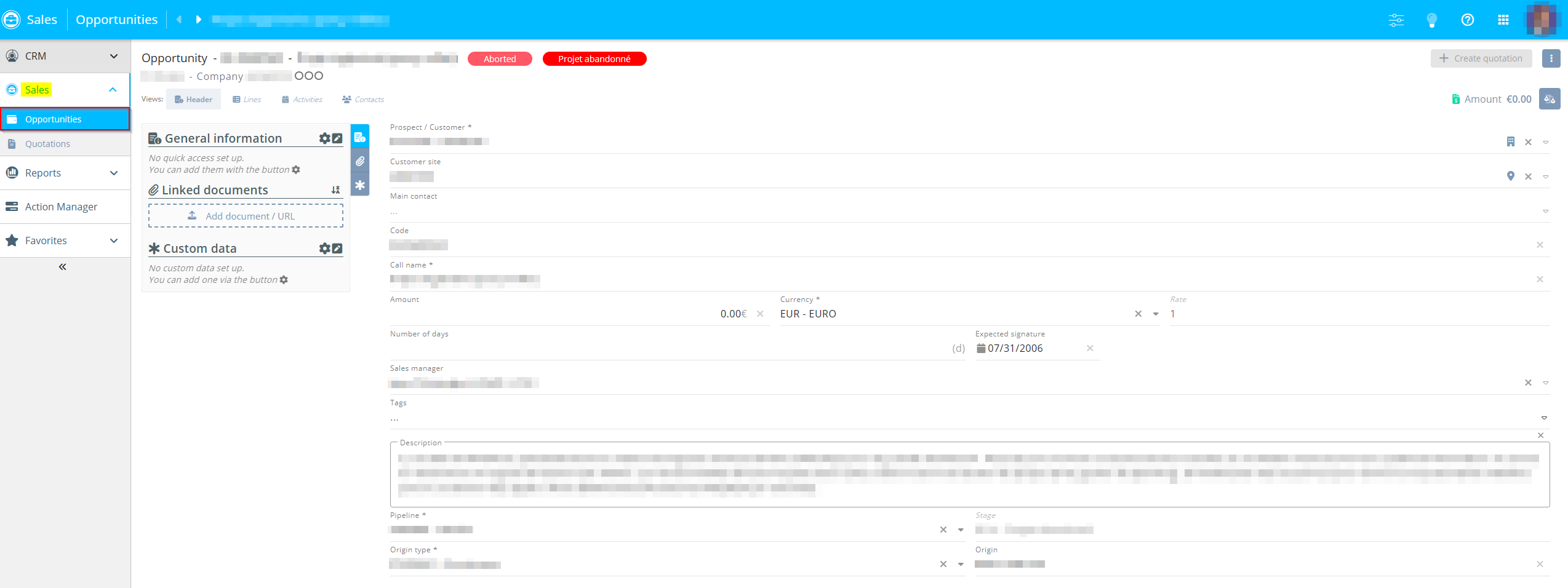The width and height of the screenshot is (1568, 588).
Task: Click the balance scale icon next to Amount
Action: (1549, 99)
